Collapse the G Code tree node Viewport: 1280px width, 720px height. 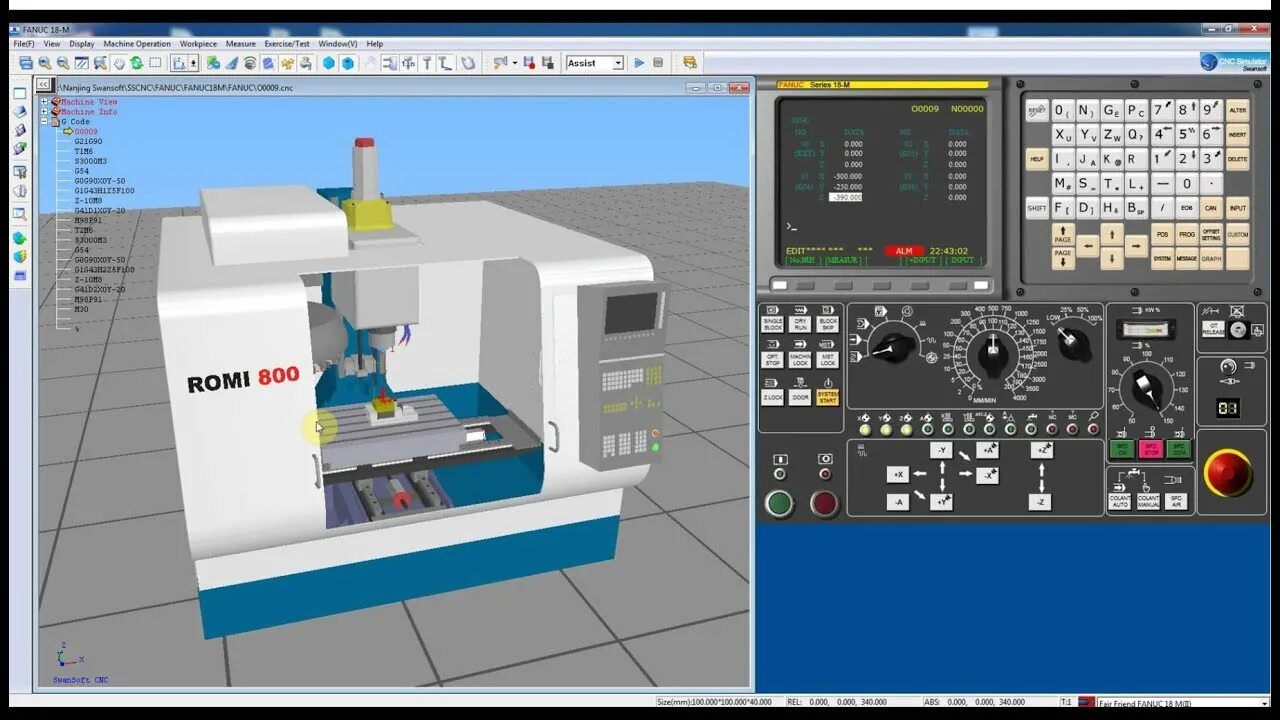[x=45, y=122]
